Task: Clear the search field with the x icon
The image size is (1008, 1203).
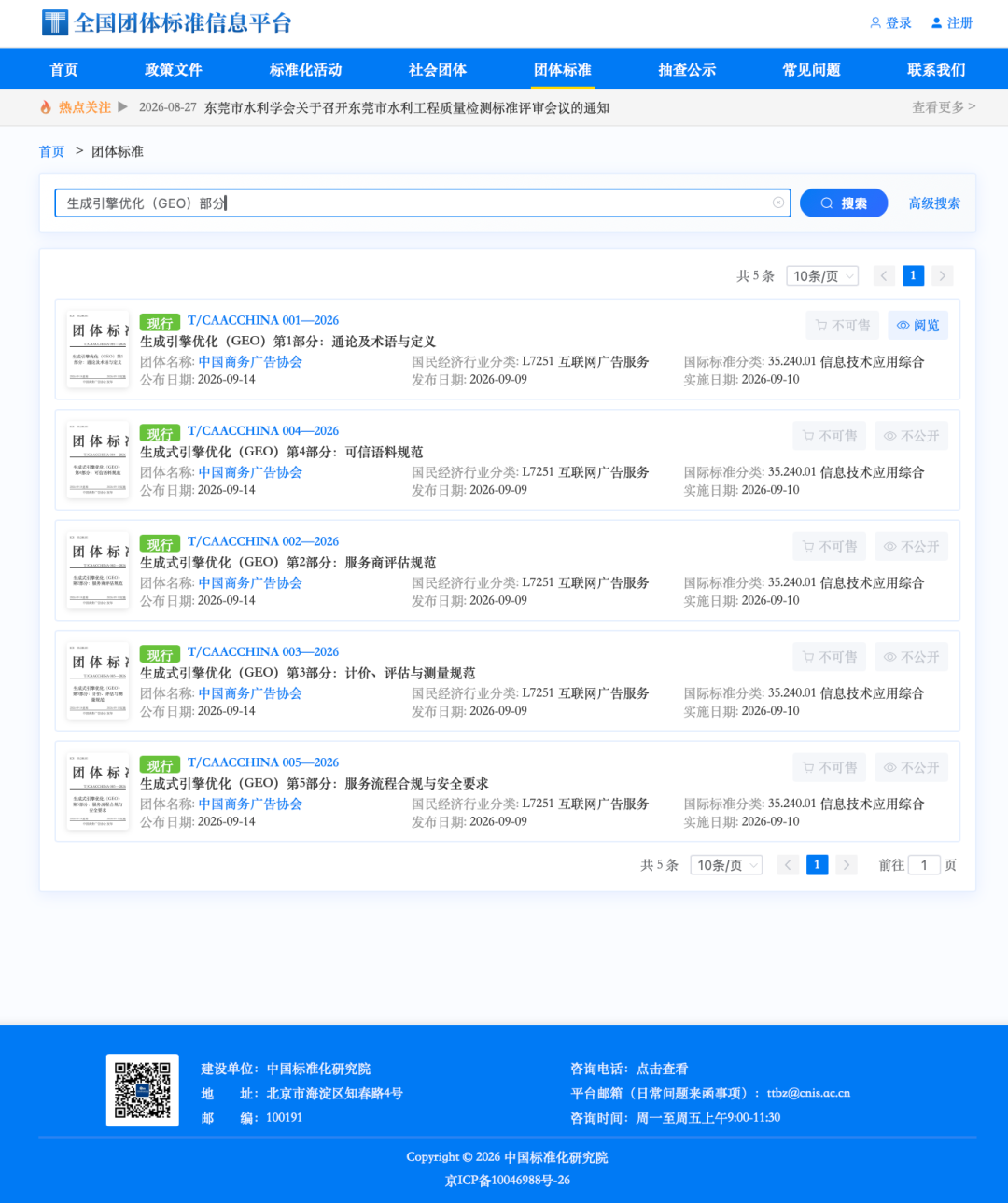Action: 778,203
